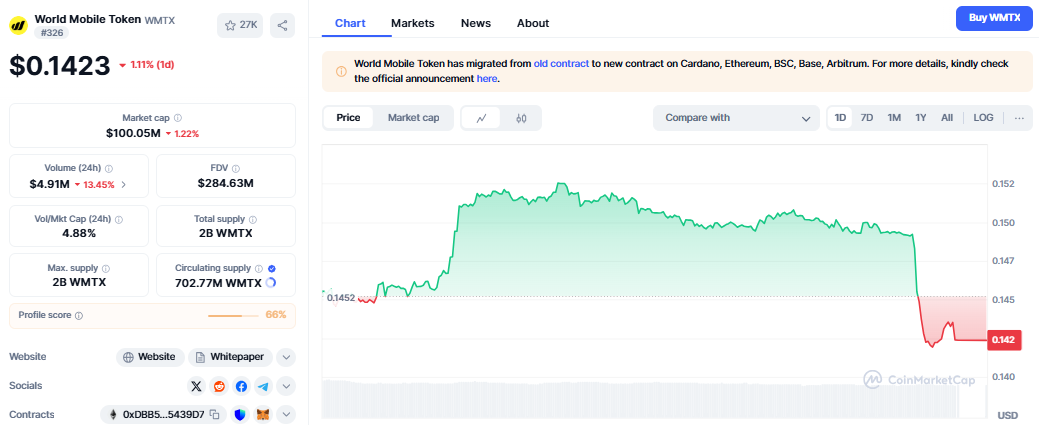This screenshot has height=425, width=1039.
Task: Toggle LOG scale on chart
Action: 983,118
